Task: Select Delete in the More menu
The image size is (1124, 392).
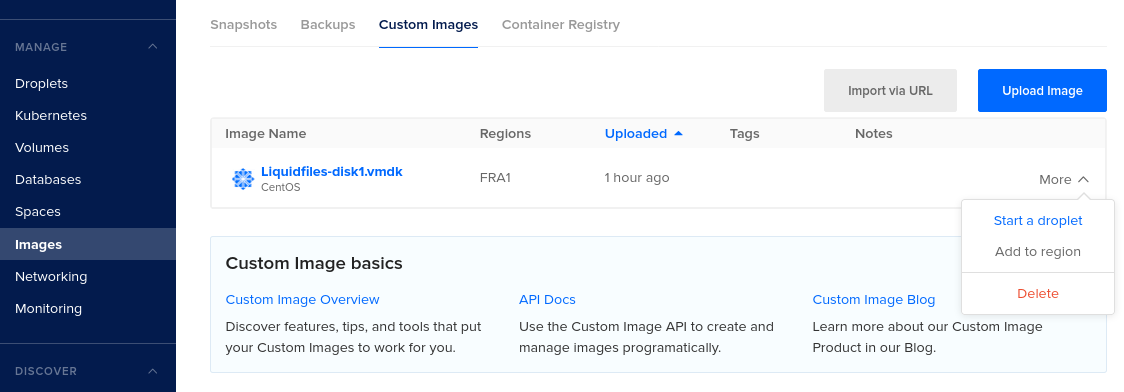Action: click(1038, 294)
